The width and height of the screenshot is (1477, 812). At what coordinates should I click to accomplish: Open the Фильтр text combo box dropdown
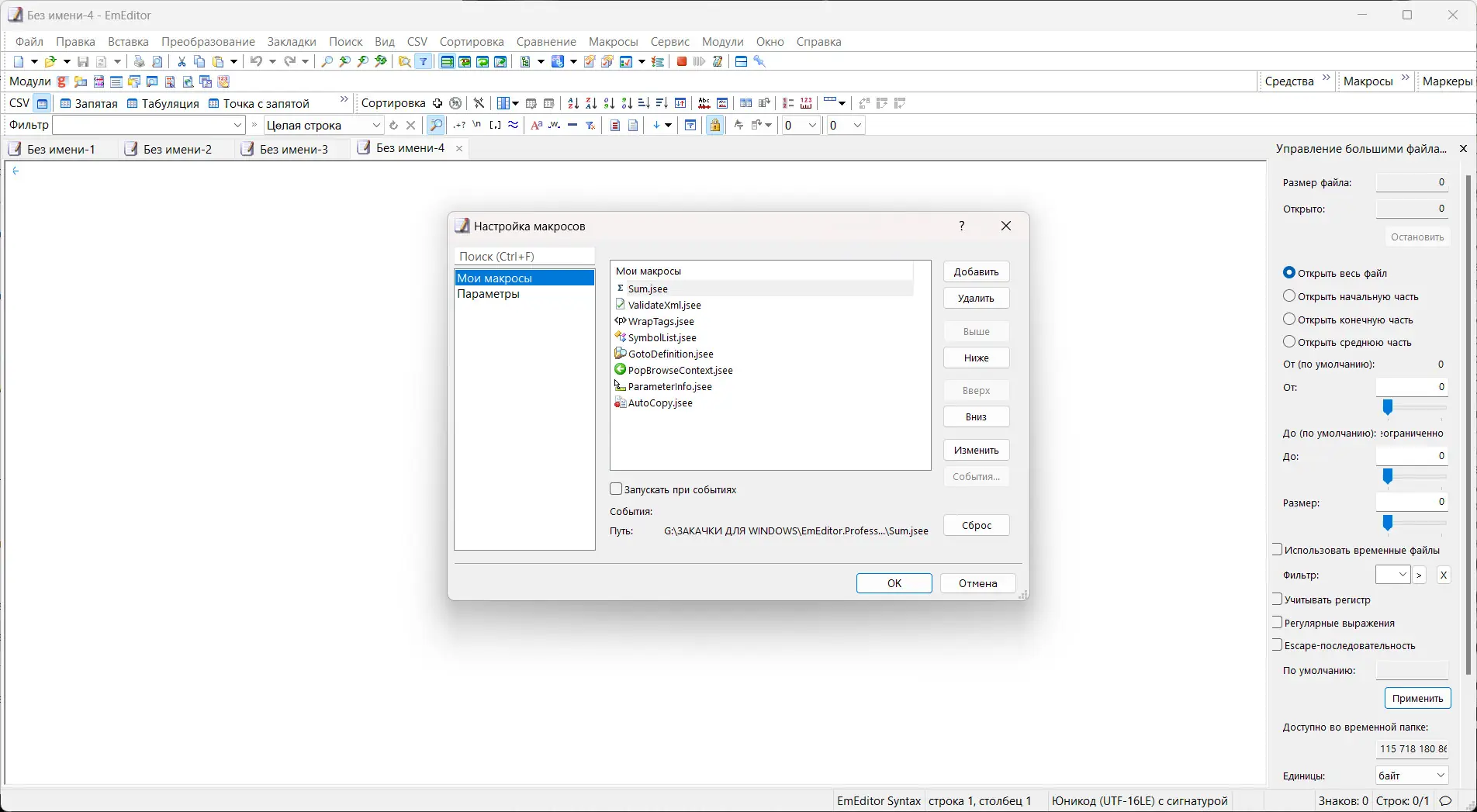pos(238,125)
